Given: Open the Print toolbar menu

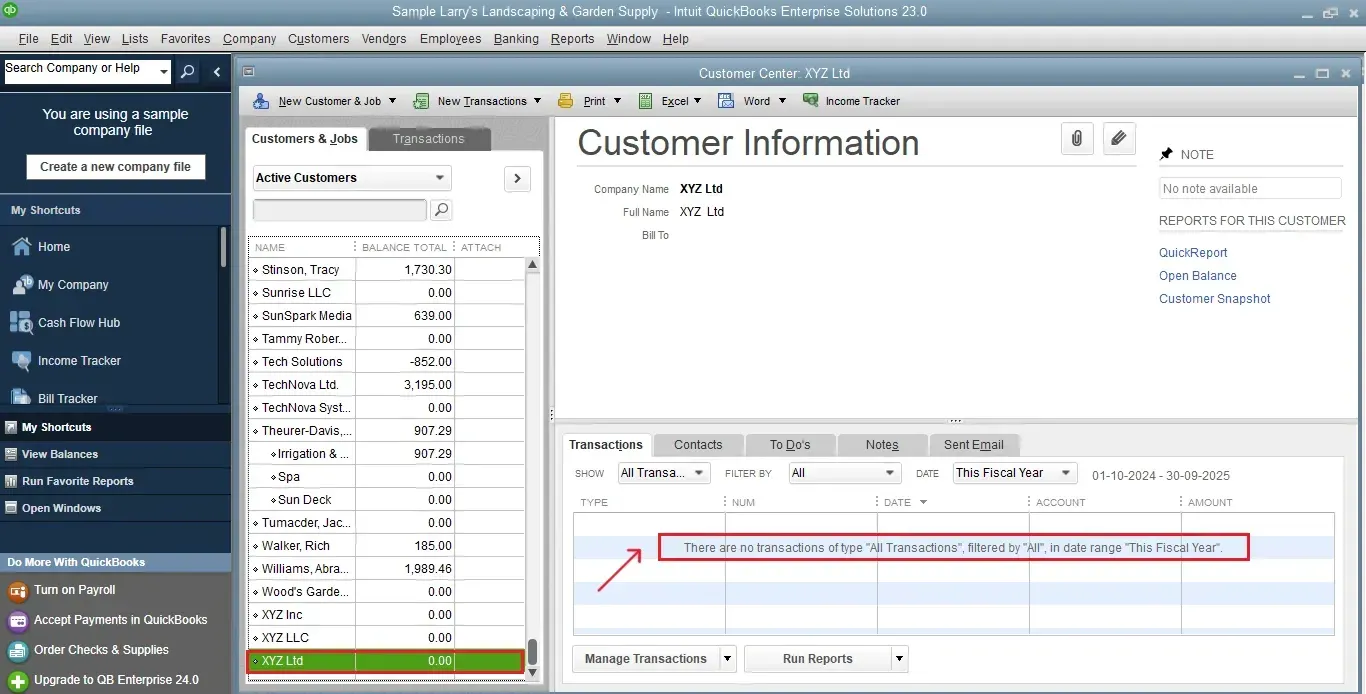Looking at the screenshot, I should coord(589,101).
